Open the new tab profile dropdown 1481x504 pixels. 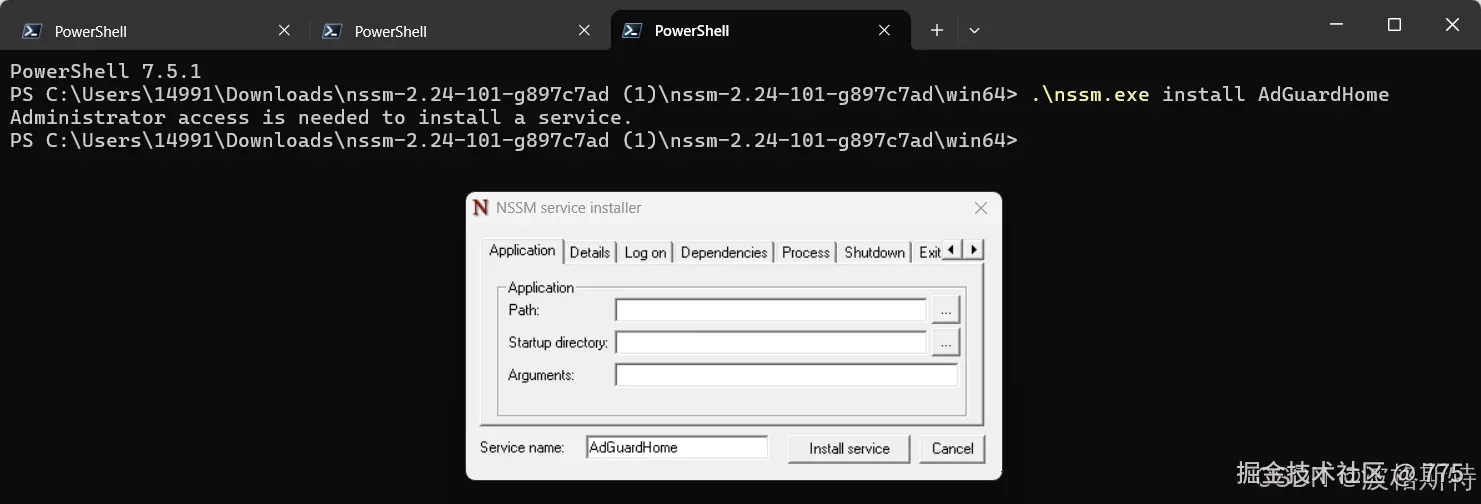pyautogui.click(x=974, y=31)
